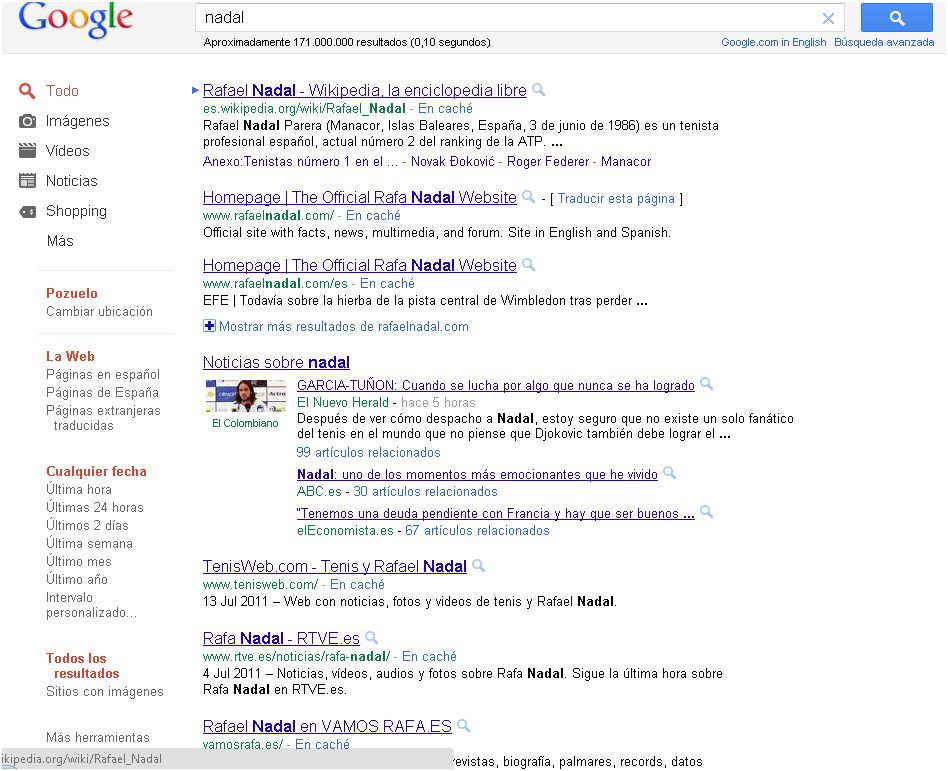Expand Más search categories in sidebar
Viewport: 948px width, 771px height.
[x=60, y=241]
